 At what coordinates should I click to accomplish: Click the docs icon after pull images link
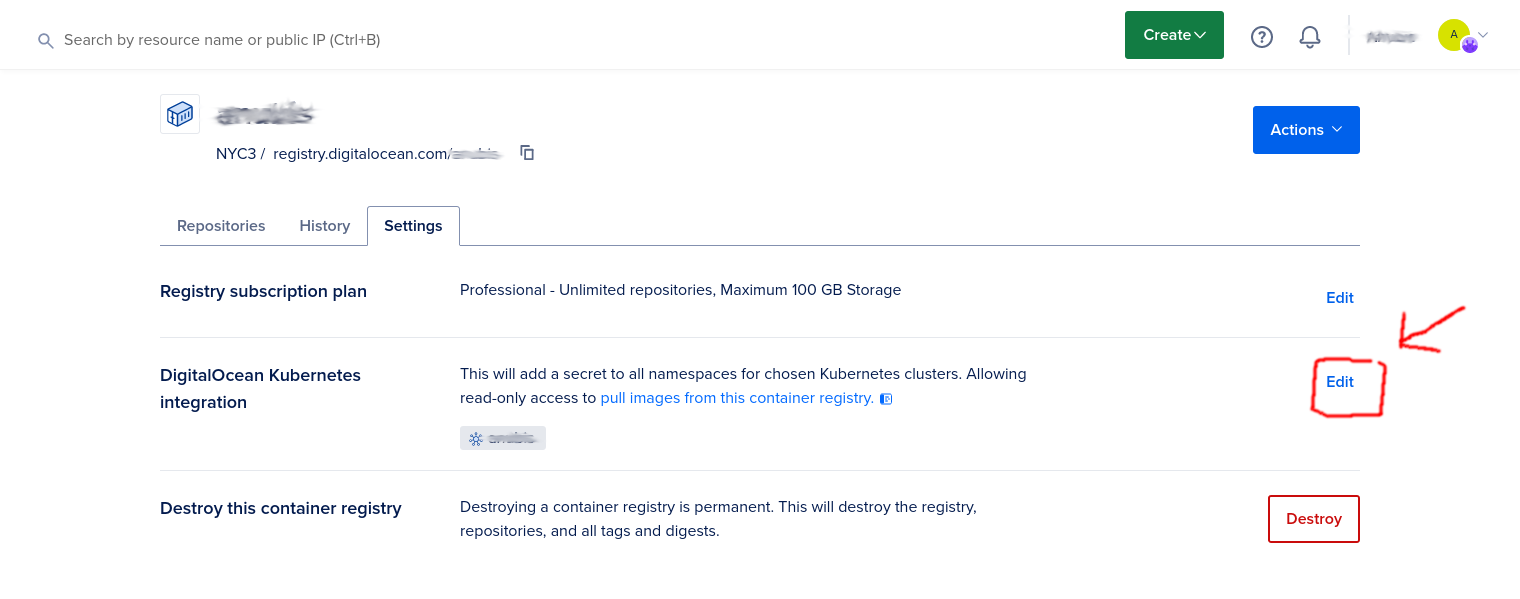pos(885,399)
